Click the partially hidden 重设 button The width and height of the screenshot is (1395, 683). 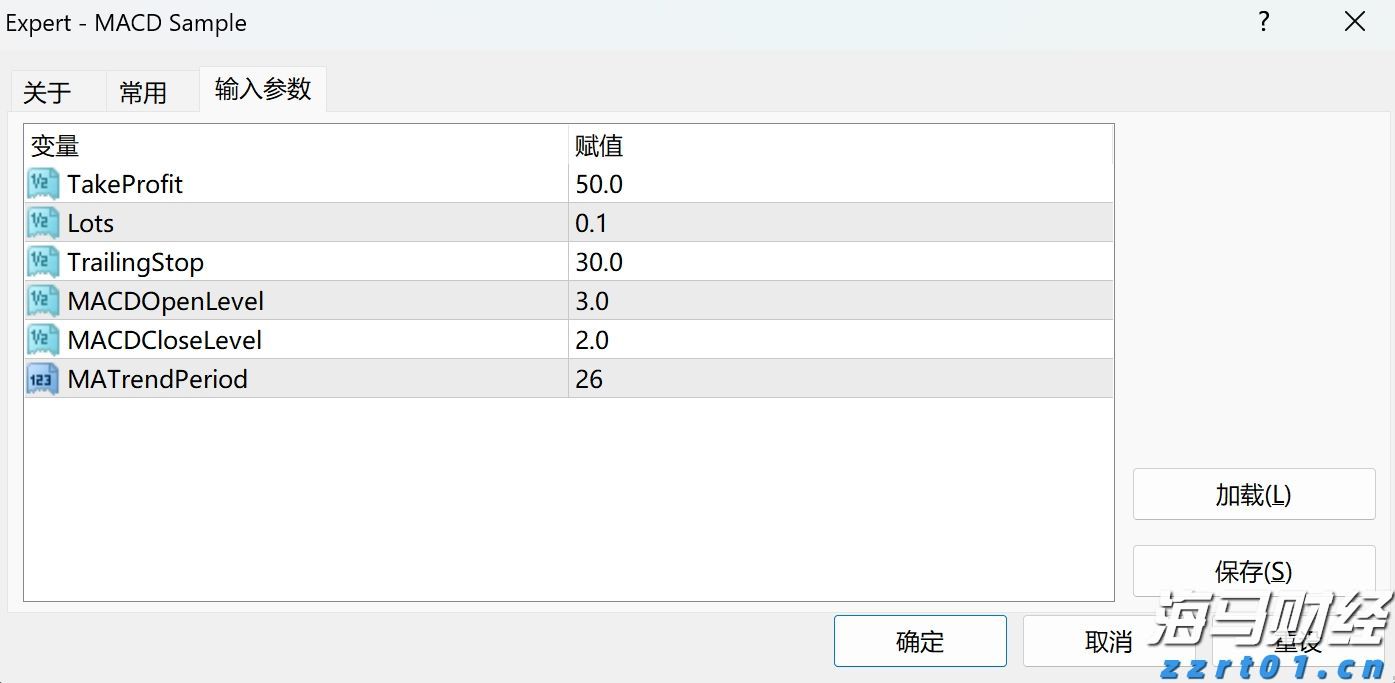click(1295, 641)
